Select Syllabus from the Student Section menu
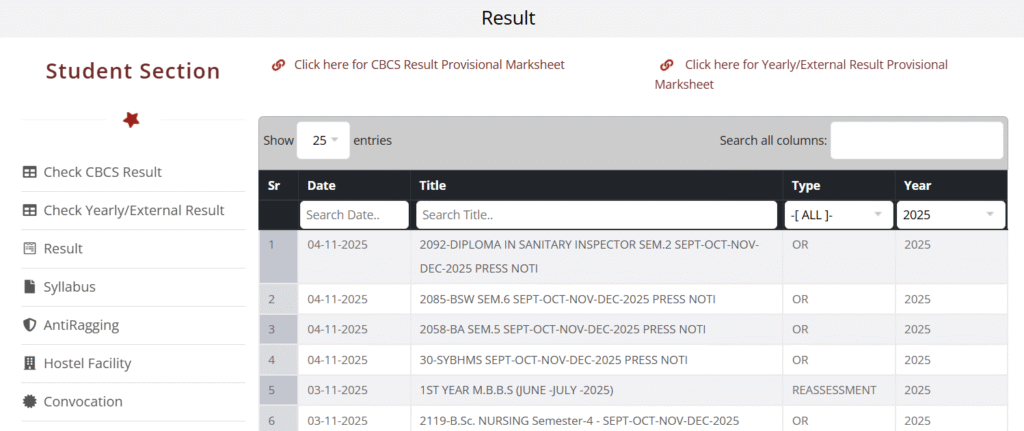This screenshot has height=431, width=1024. 69,287
